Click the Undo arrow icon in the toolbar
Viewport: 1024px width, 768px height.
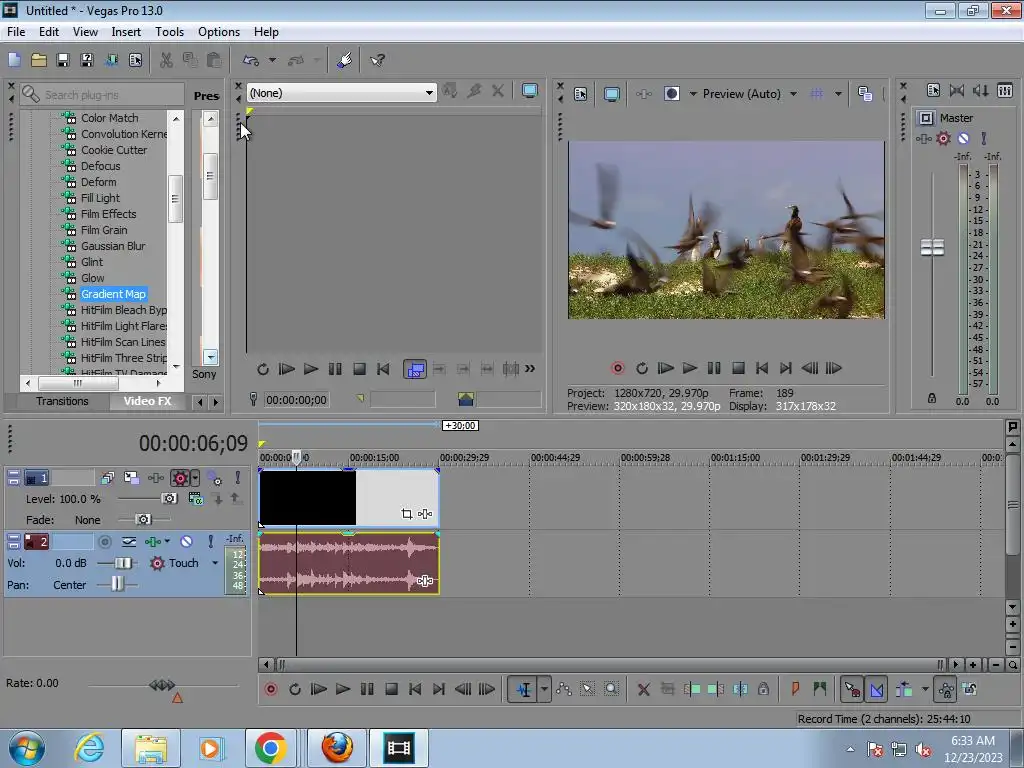tap(251, 60)
